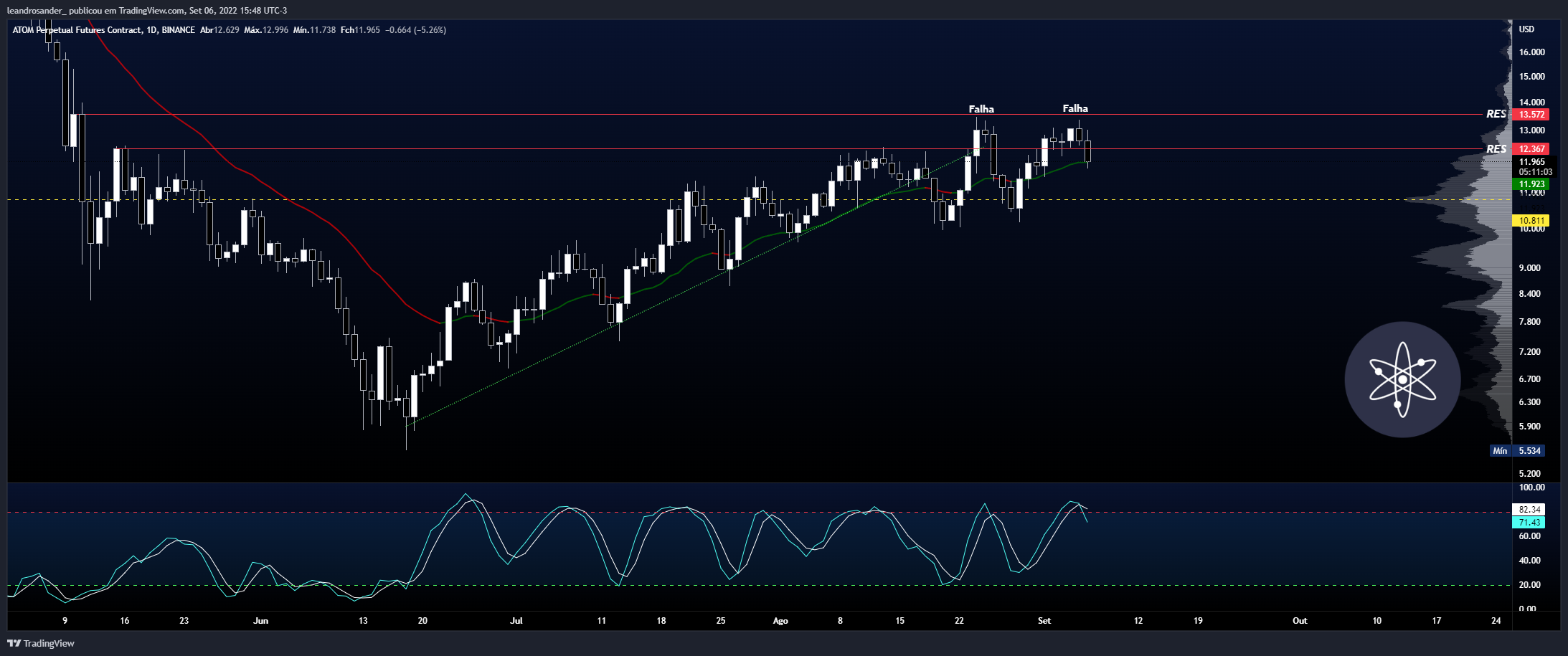This screenshot has height=656, width=1568.
Task: Select the 'Mín.11.738' low price value
Action: (314, 30)
